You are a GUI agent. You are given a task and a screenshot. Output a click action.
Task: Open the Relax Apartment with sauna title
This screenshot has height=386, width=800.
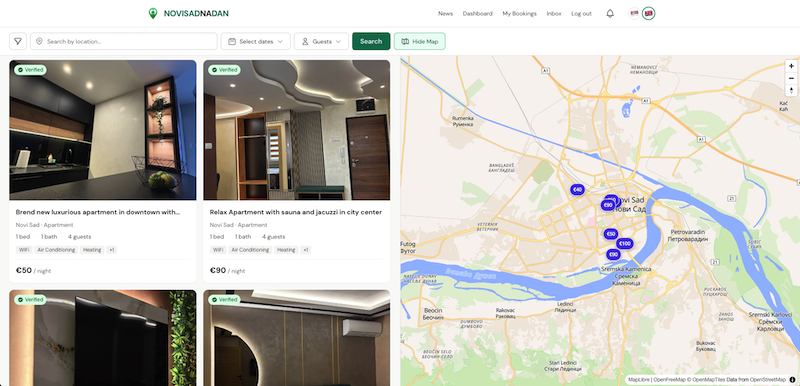(296, 212)
